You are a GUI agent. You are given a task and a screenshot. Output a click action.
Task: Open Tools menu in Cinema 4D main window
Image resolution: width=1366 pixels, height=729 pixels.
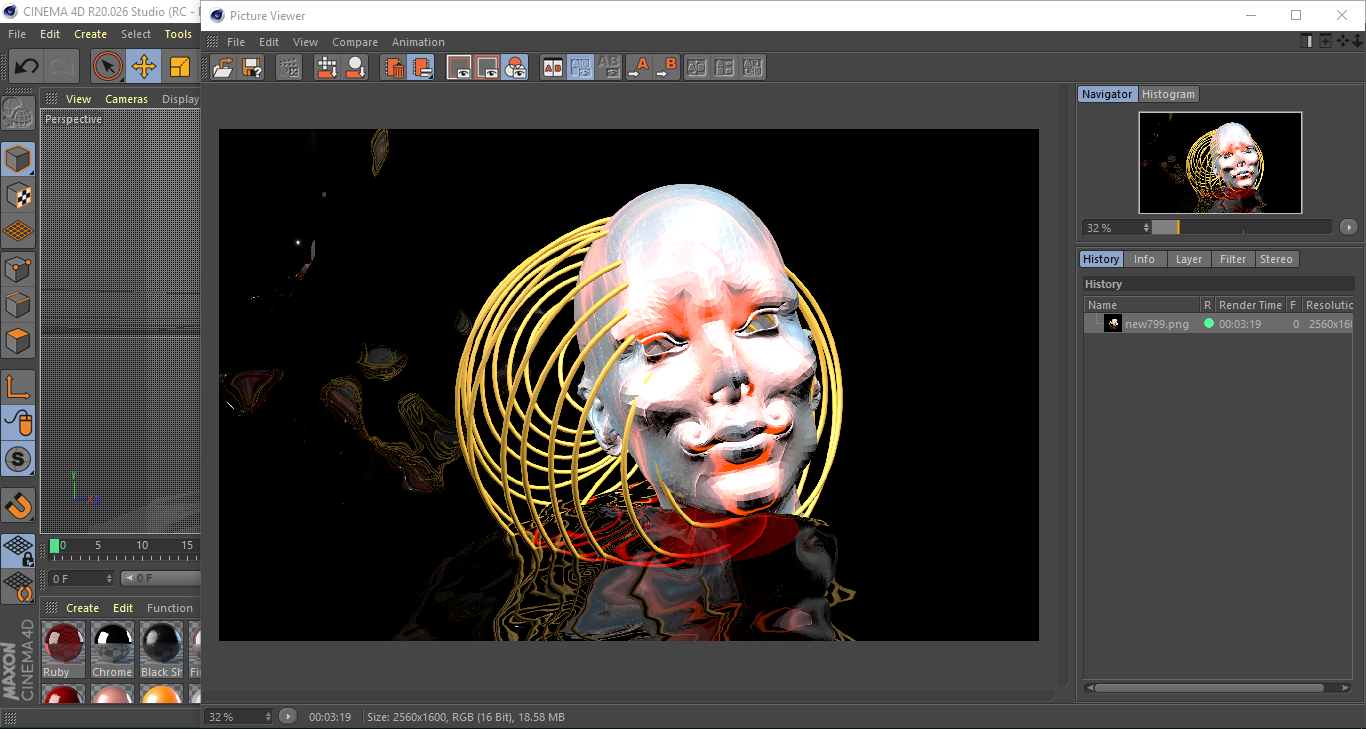(178, 34)
